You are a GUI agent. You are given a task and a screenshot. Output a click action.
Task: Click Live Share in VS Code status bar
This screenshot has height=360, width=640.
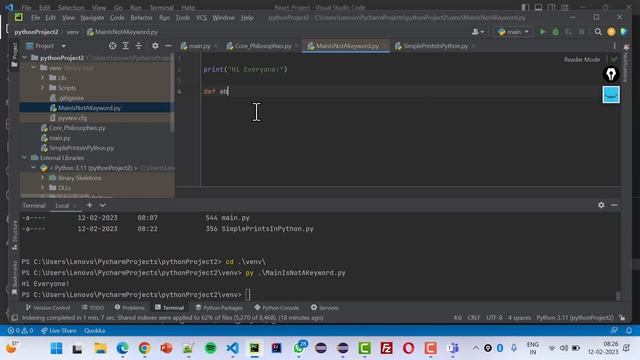(x=58, y=331)
